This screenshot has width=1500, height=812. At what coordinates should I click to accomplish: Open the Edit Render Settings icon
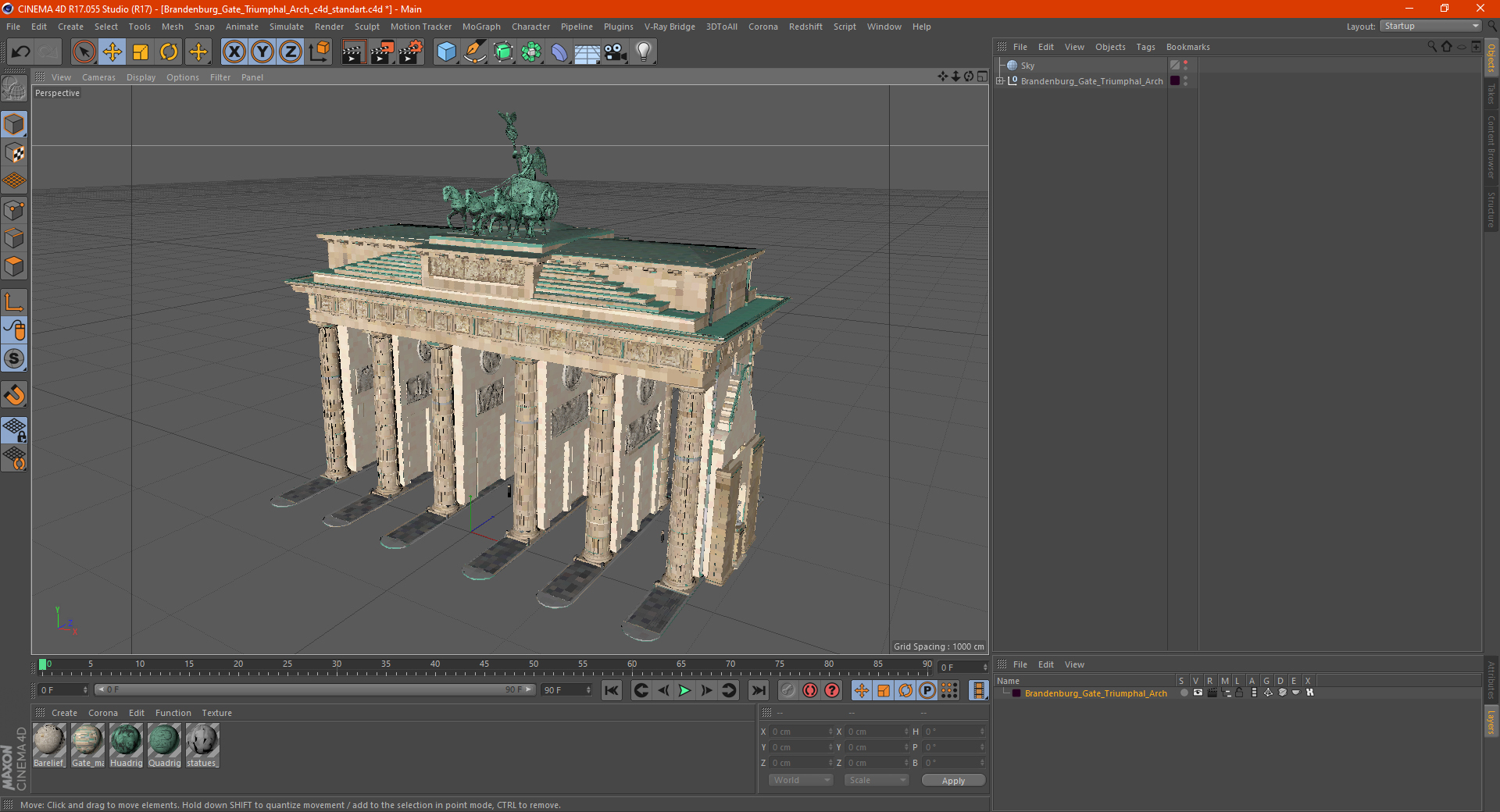411,52
